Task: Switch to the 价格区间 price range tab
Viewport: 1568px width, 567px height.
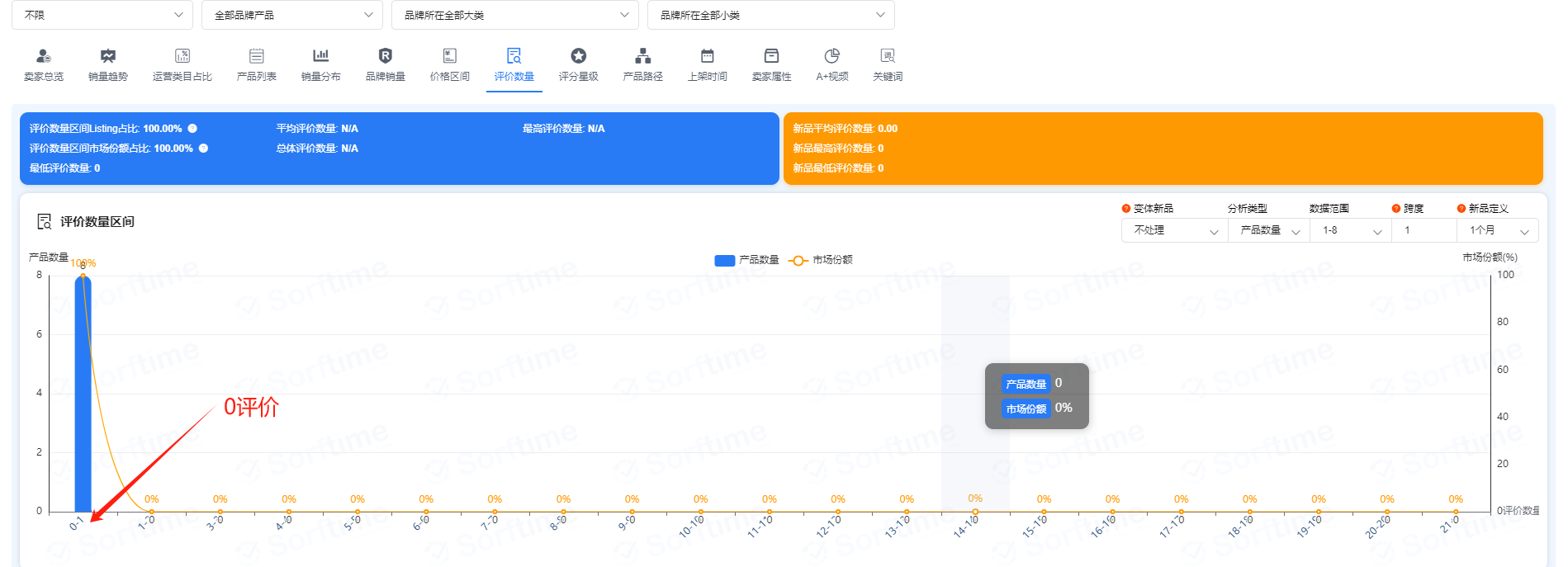Action: point(450,65)
